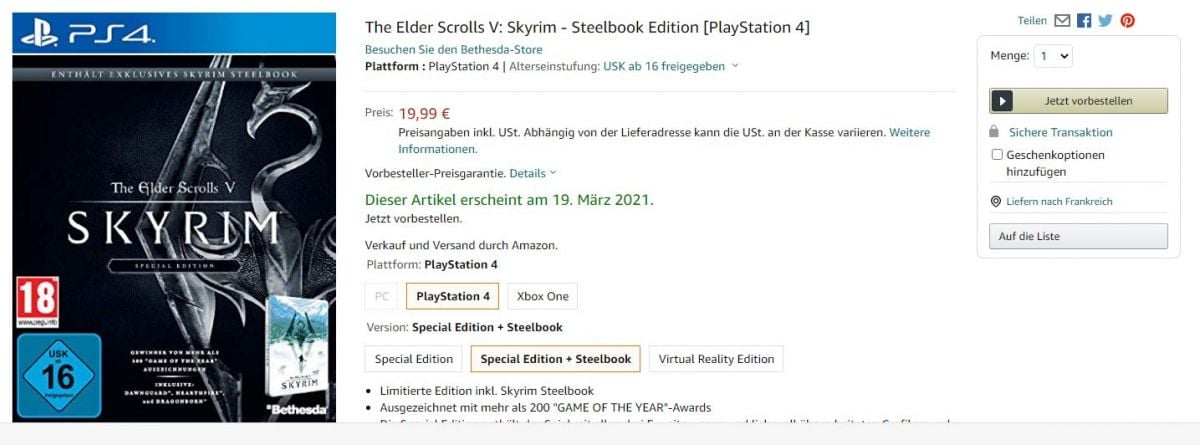Open the Menge quantity dropdown
This screenshot has width=1200, height=445.
[1053, 56]
